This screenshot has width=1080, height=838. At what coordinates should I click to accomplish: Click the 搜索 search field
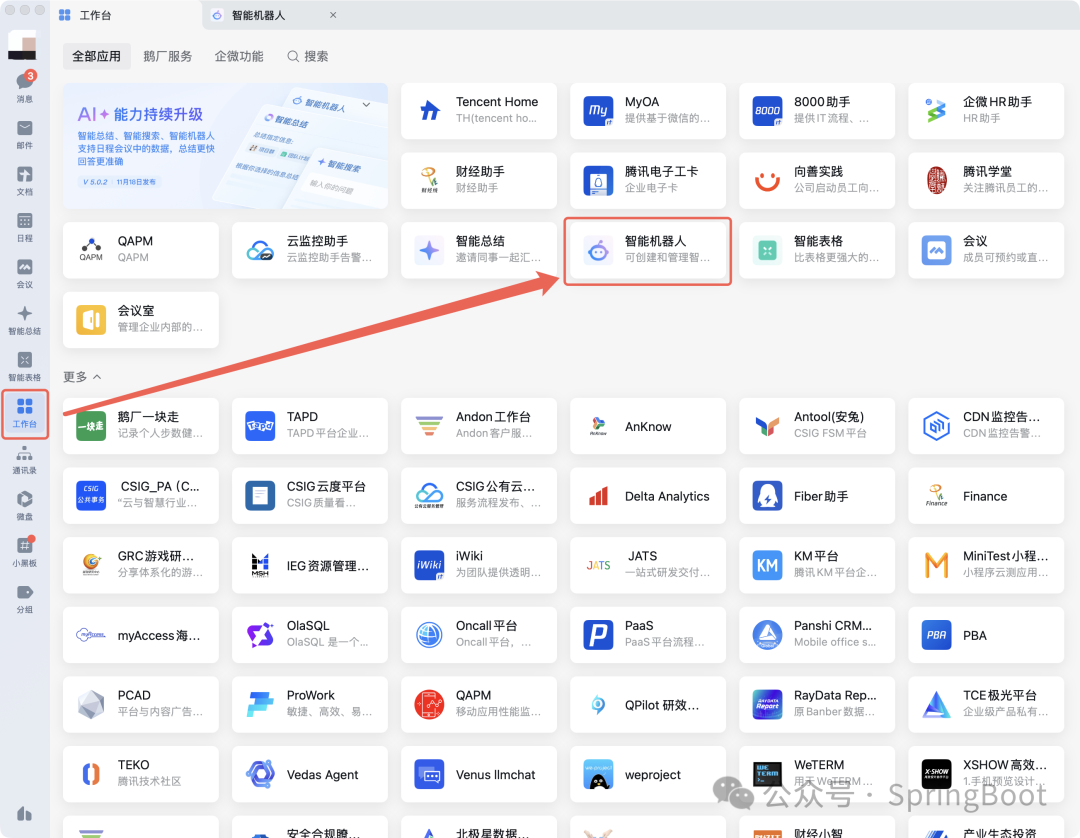[x=308, y=56]
